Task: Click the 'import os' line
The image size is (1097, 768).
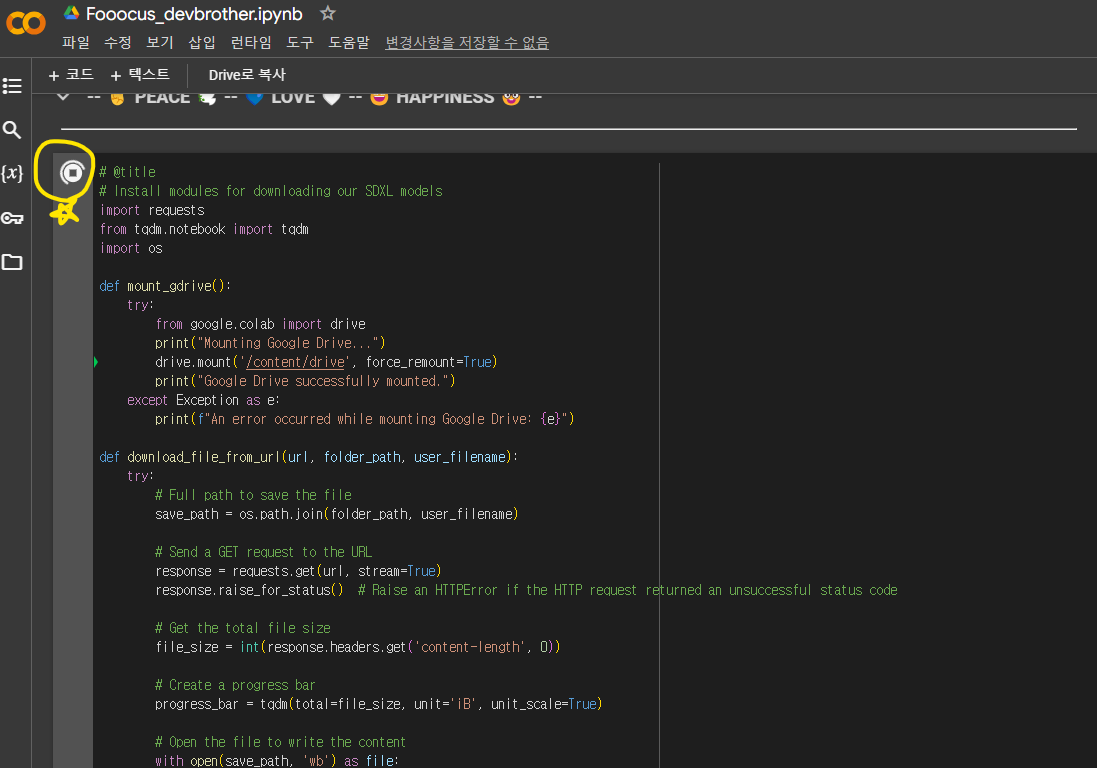Action: pyautogui.click(x=131, y=248)
